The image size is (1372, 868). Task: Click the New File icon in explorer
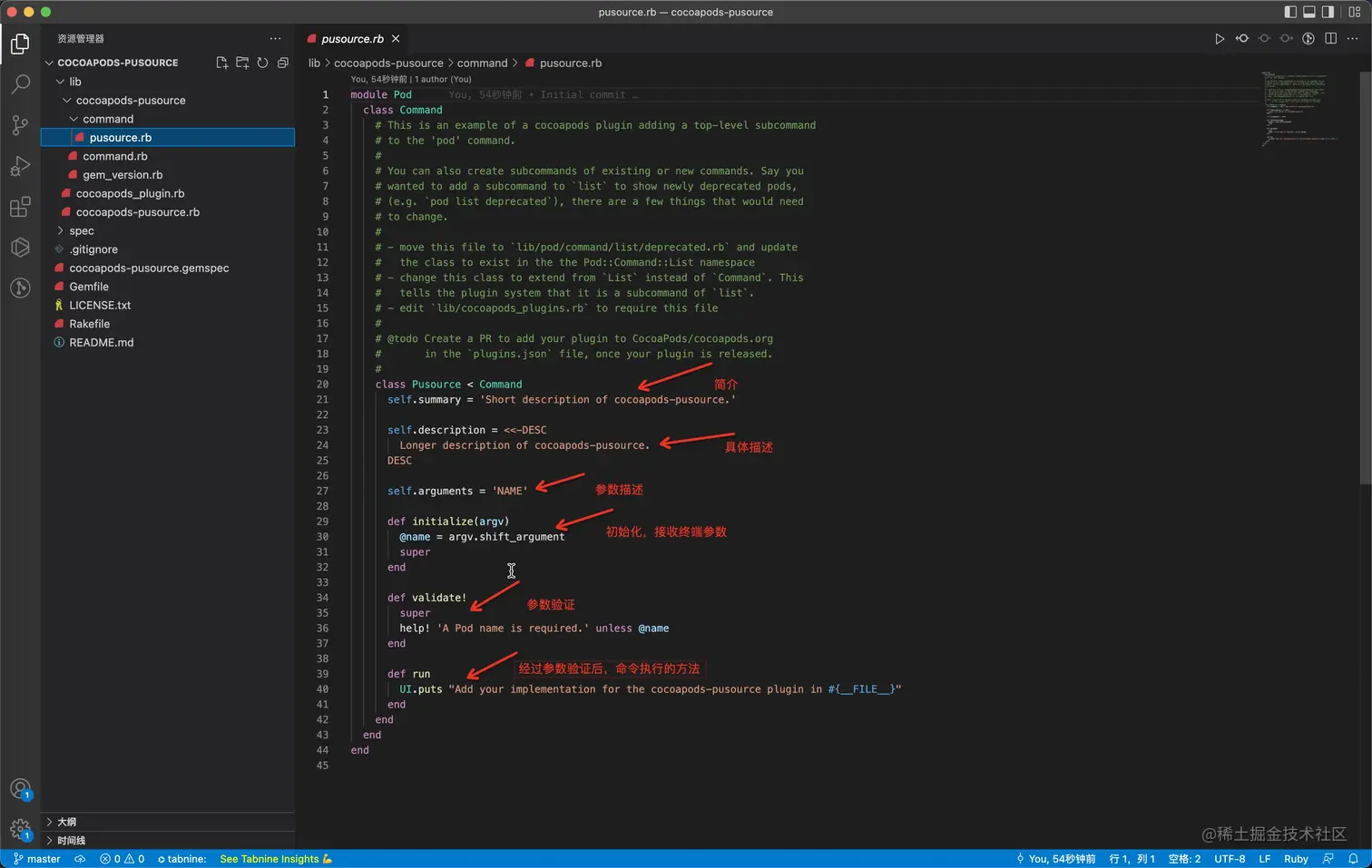pos(222,63)
